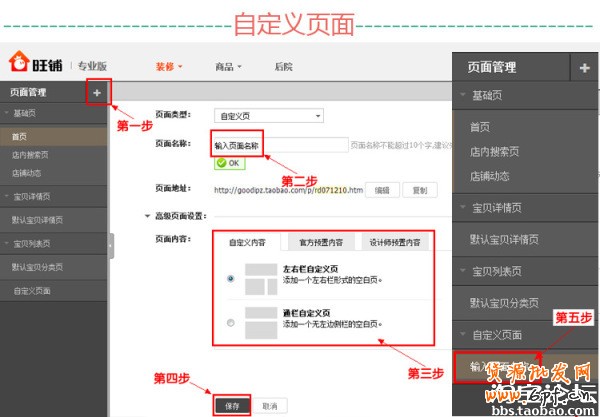Click the 页面名称 input field
The height and width of the screenshot is (417, 600).
point(280,145)
